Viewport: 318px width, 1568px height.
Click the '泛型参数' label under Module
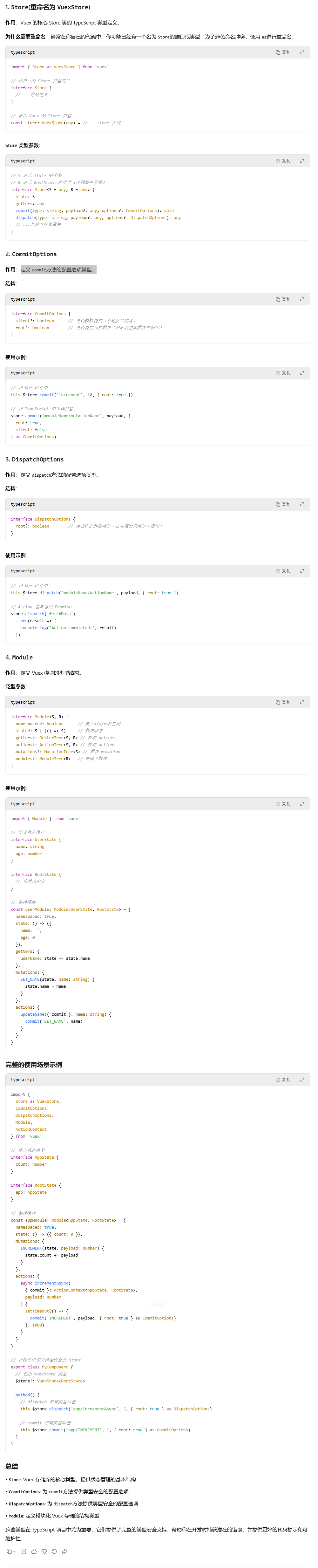17,686
